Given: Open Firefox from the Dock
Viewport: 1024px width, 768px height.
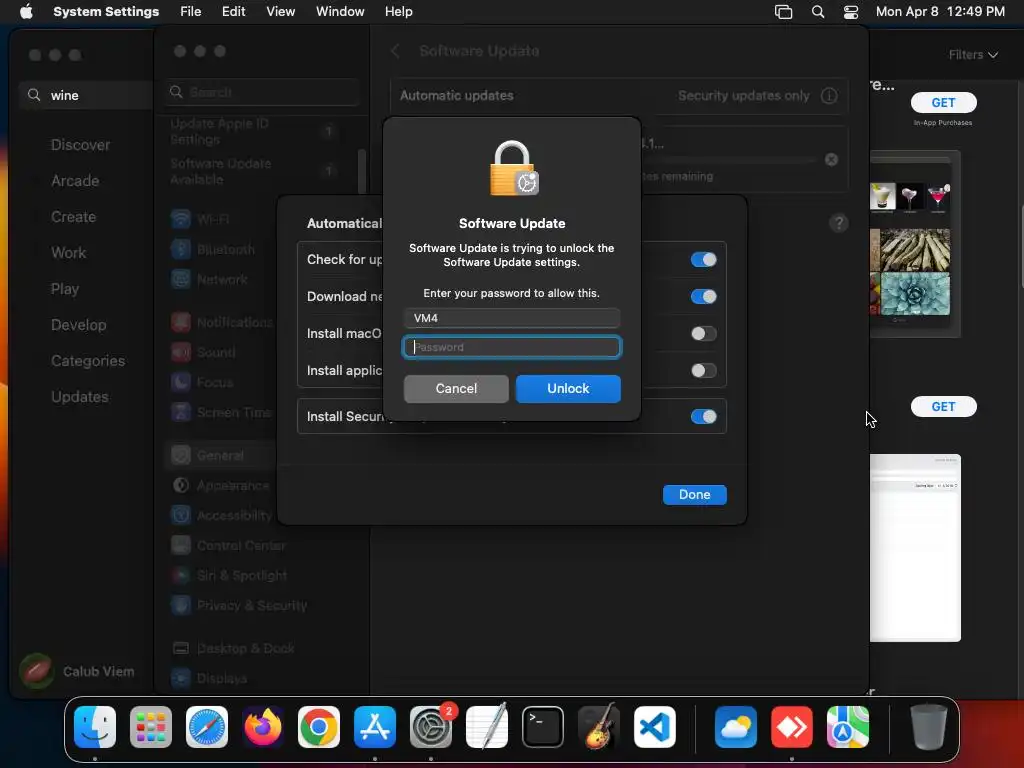Looking at the screenshot, I should 263,727.
